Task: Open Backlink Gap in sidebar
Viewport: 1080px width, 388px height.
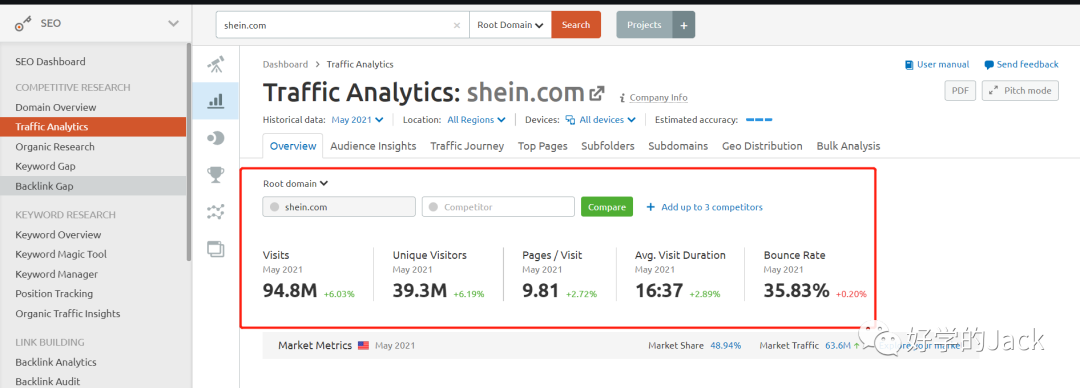Action: click(93, 186)
